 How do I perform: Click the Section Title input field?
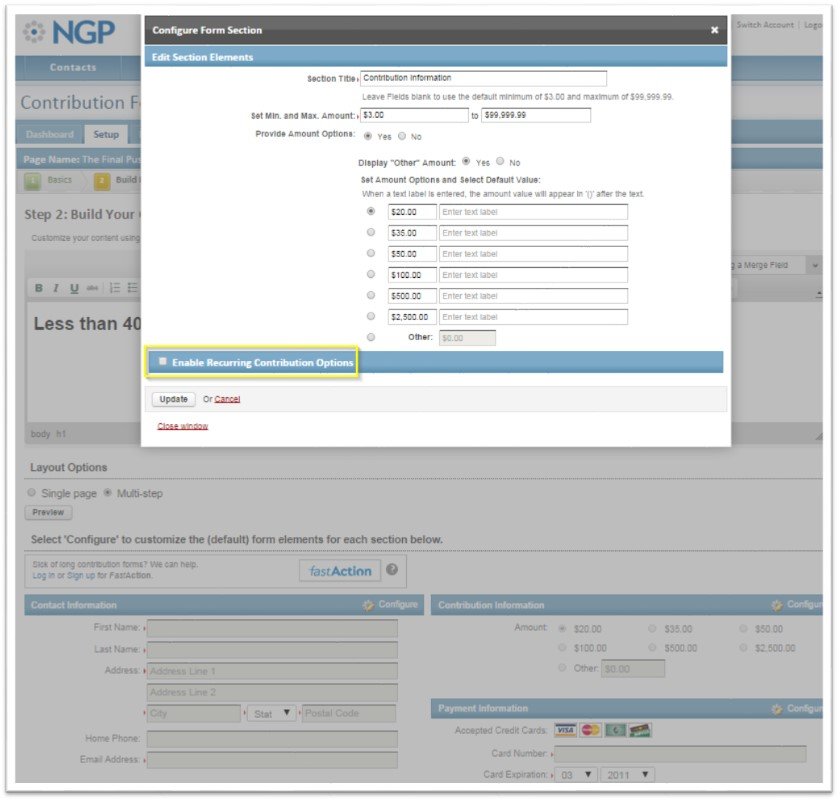click(483, 78)
